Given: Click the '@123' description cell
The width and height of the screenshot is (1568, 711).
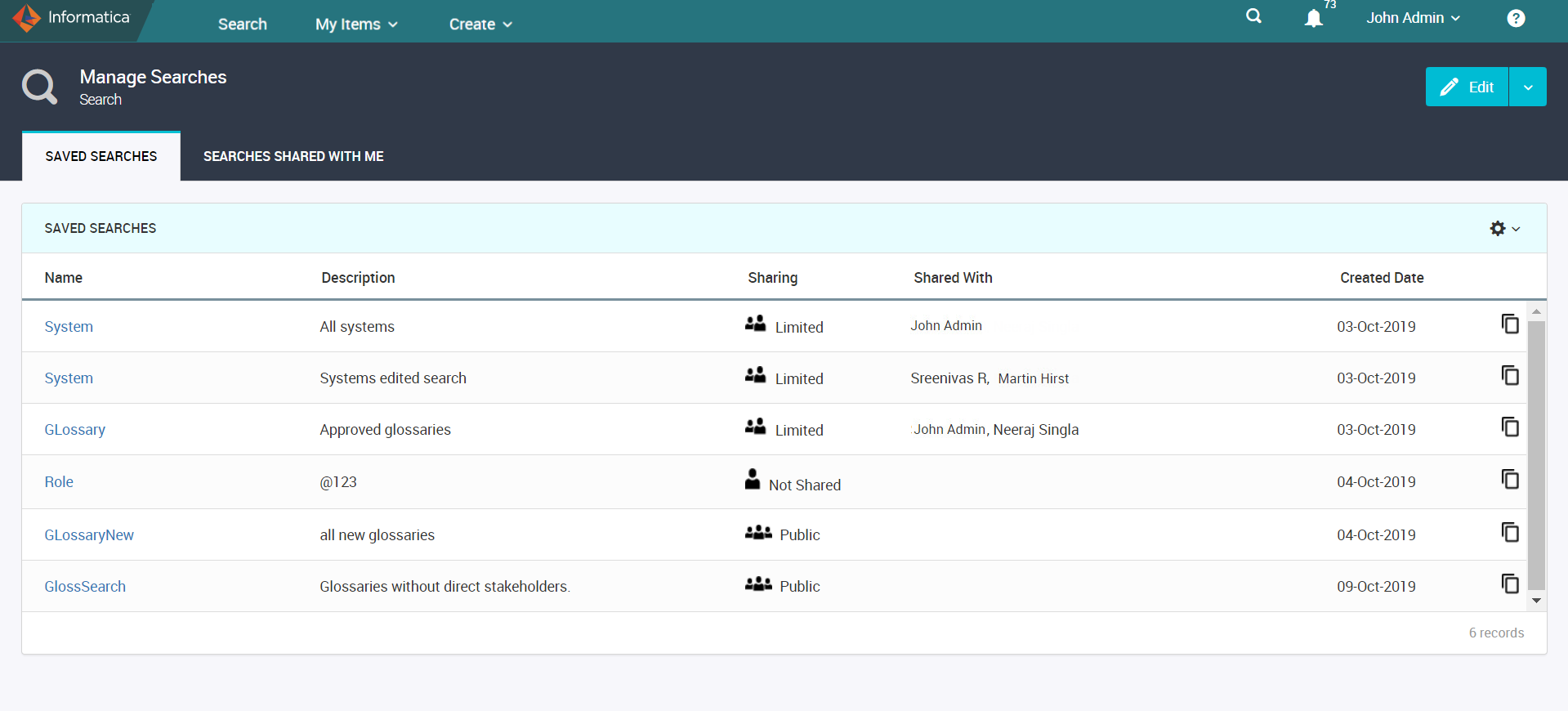Looking at the screenshot, I should click(x=338, y=482).
